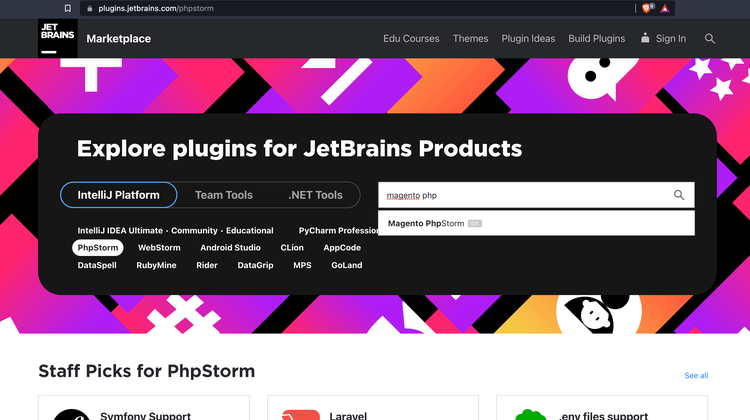Image resolution: width=750 pixels, height=420 pixels.
Task: Open the Symfony Support plugin title
Action: 145,415
